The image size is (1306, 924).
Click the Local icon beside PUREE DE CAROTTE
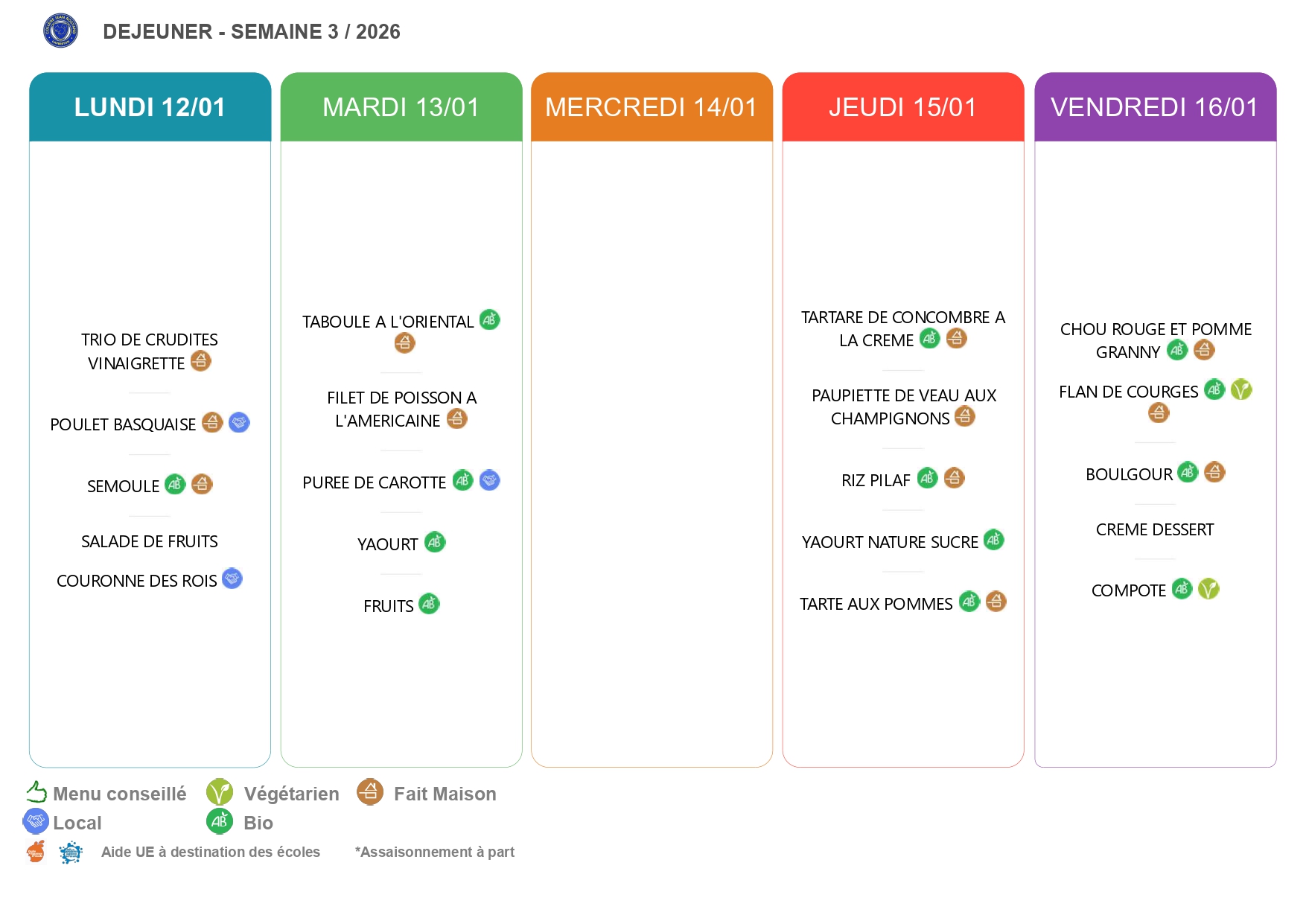click(x=489, y=480)
